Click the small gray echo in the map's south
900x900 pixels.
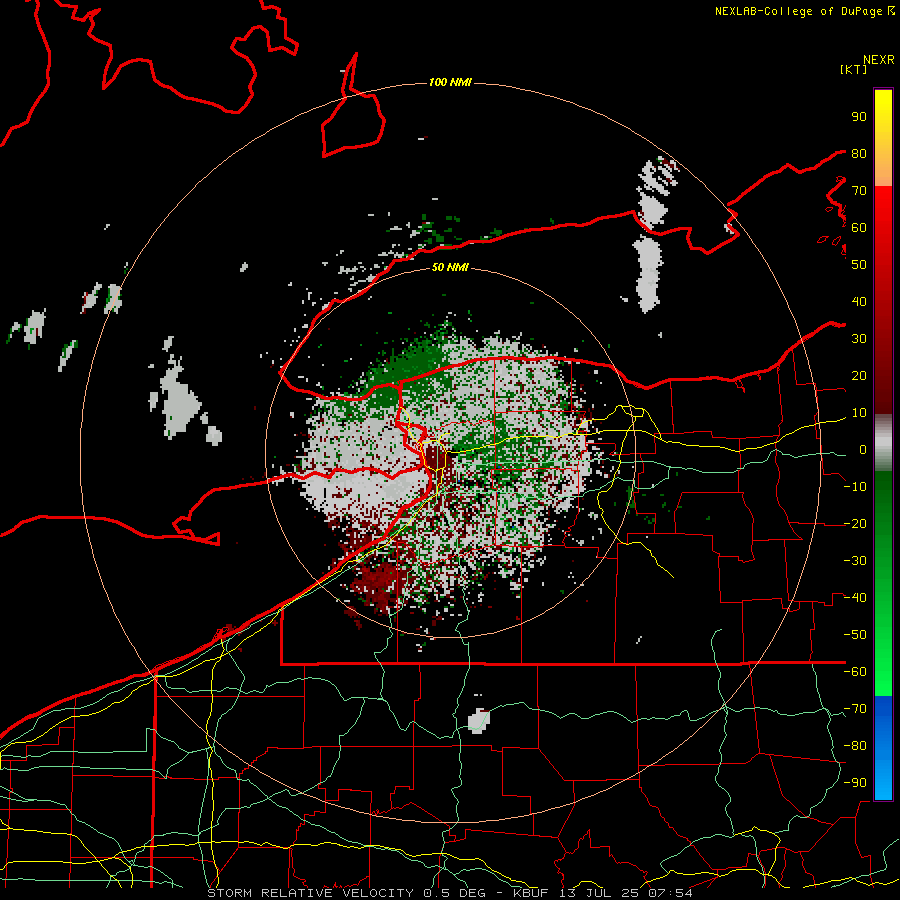pyautogui.click(x=479, y=721)
